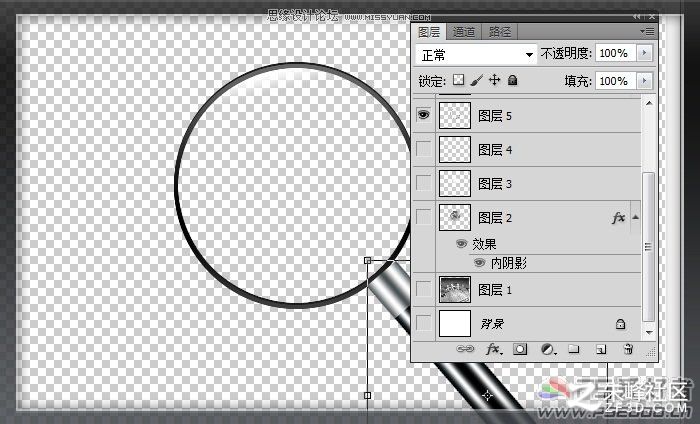
Task: Open the 不透明度 slider arrow
Action: click(644, 53)
